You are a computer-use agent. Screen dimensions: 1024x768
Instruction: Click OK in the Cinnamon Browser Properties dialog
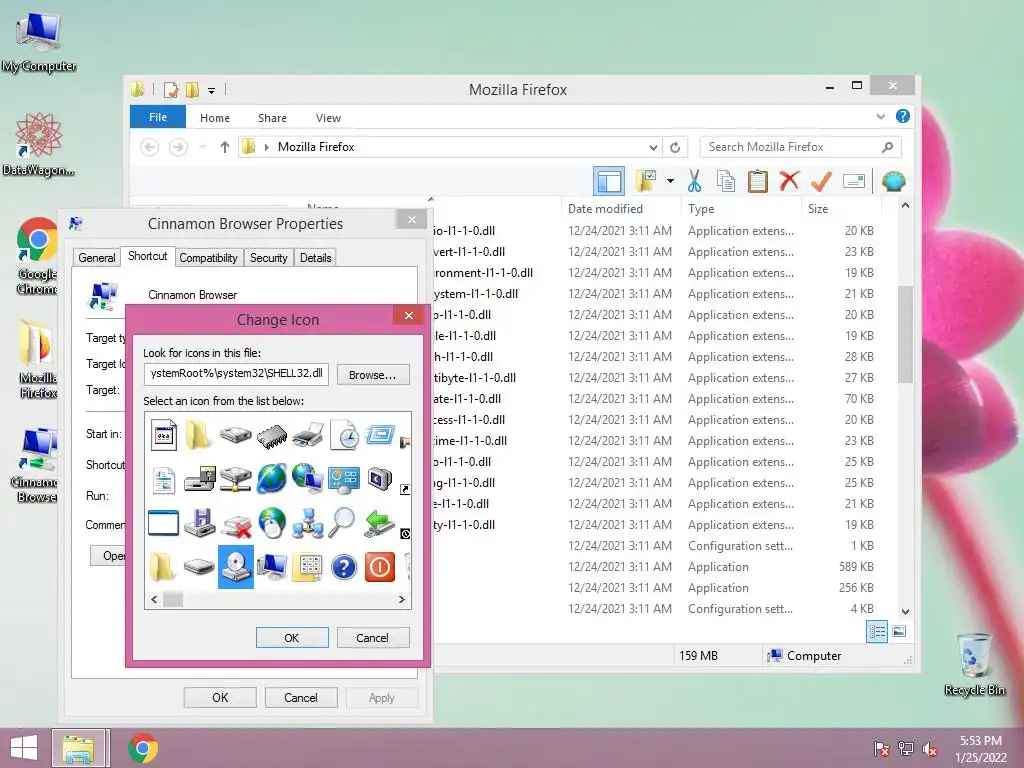click(x=220, y=697)
